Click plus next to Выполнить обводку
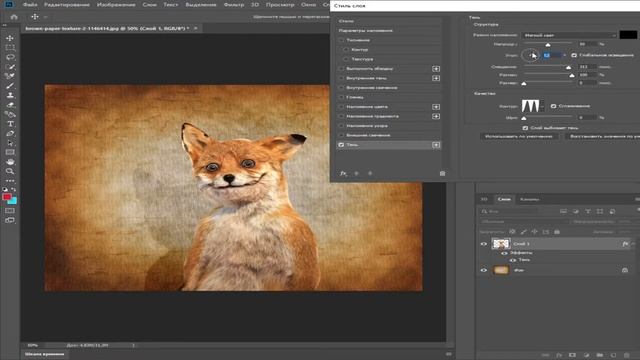This screenshot has width=640, height=360. click(x=436, y=69)
